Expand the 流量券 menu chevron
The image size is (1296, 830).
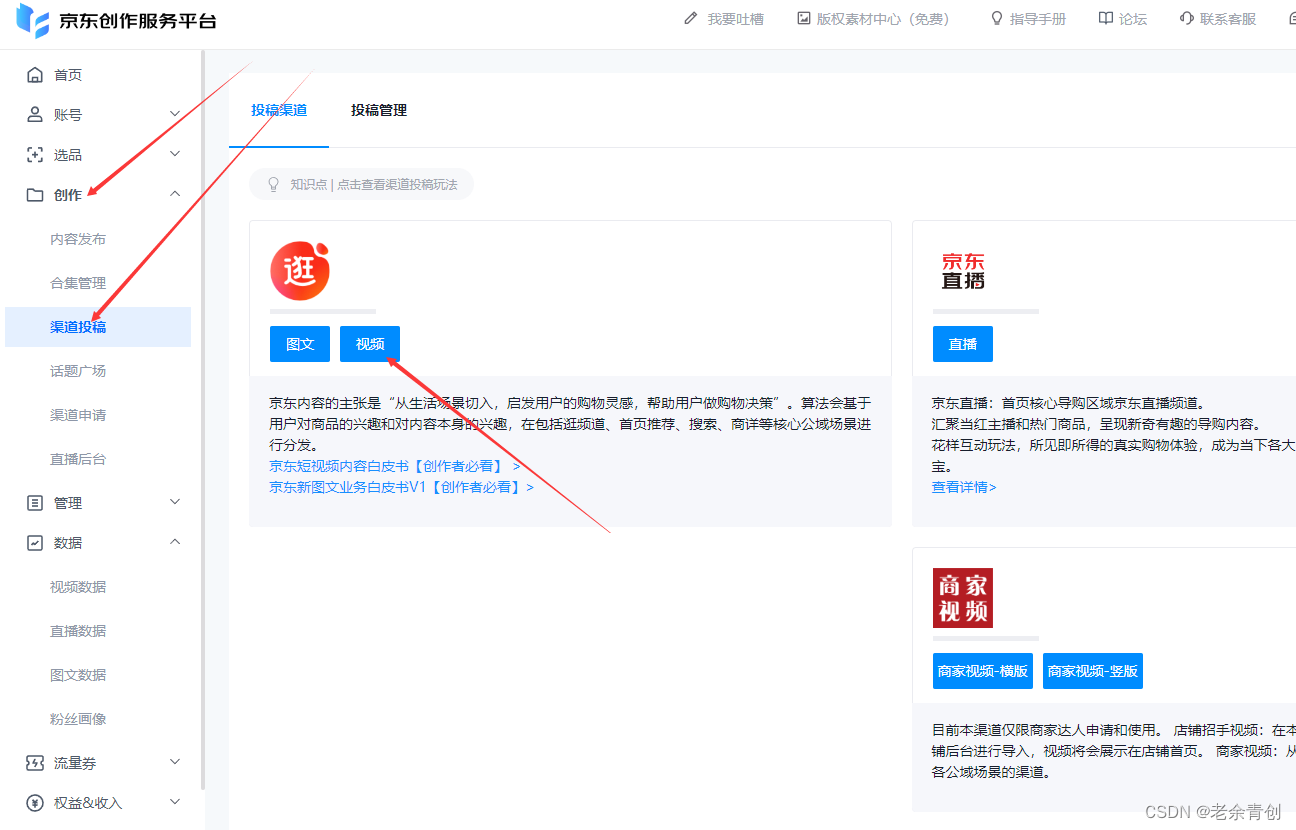(175, 762)
